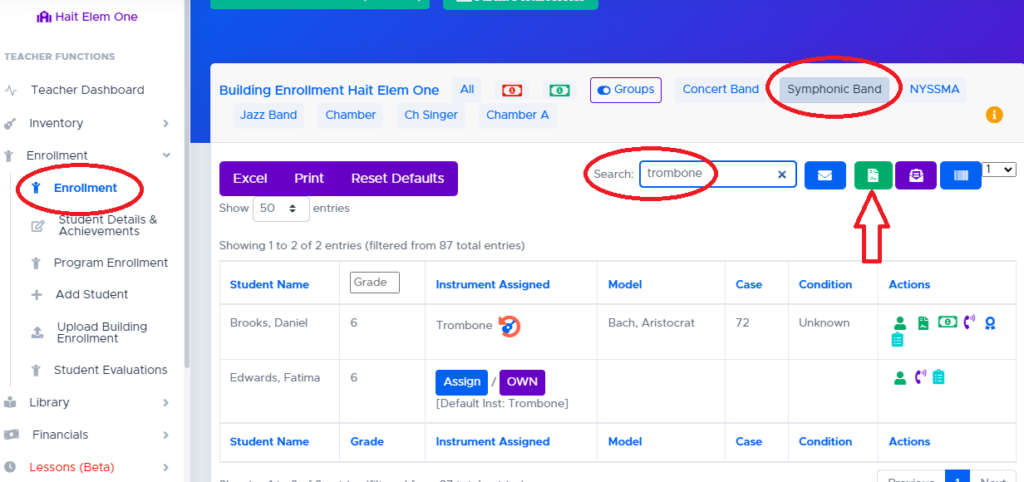Click the Reset Defaults button

pos(397,179)
